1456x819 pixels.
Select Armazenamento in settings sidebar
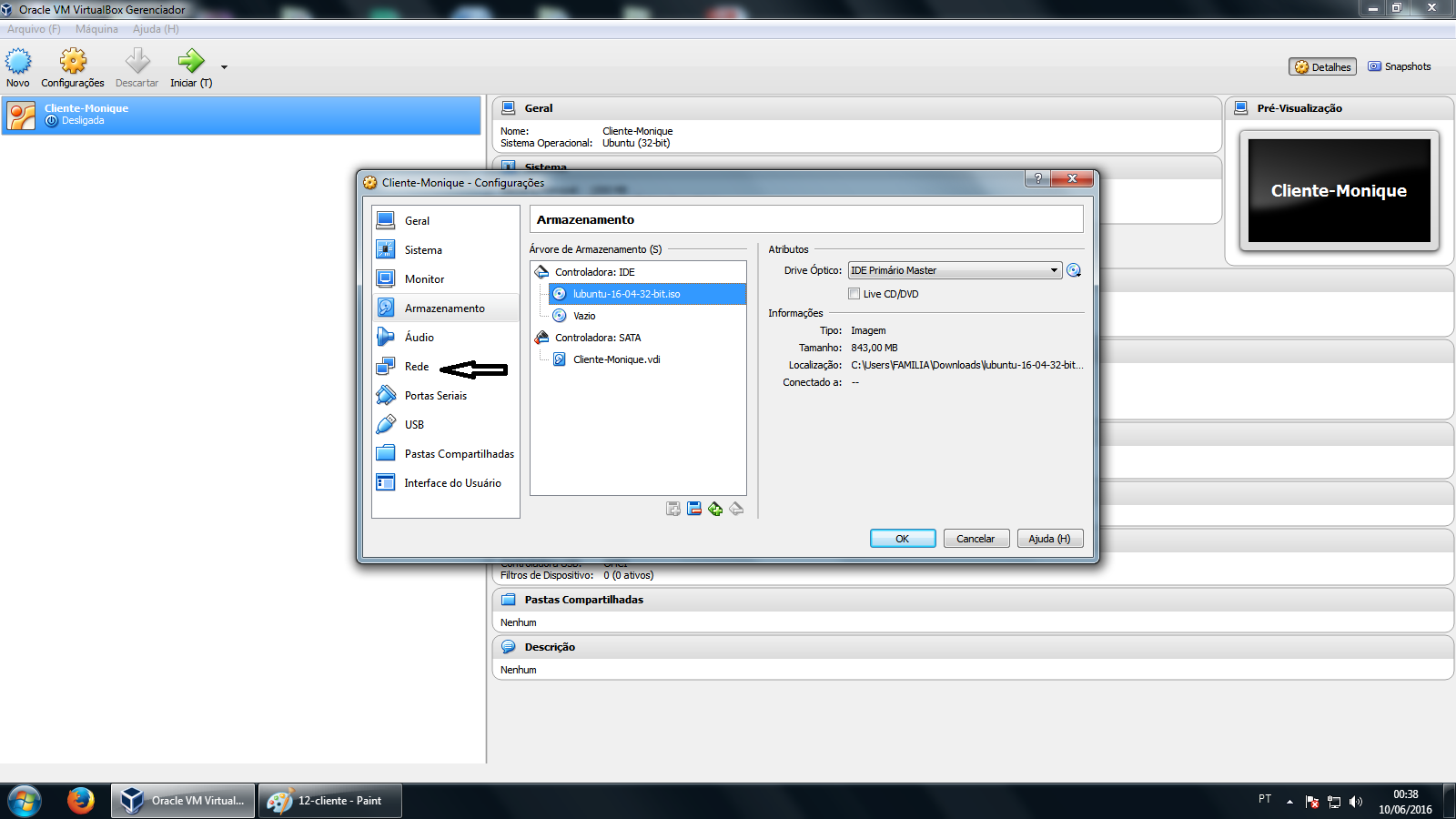pyautogui.click(x=445, y=308)
